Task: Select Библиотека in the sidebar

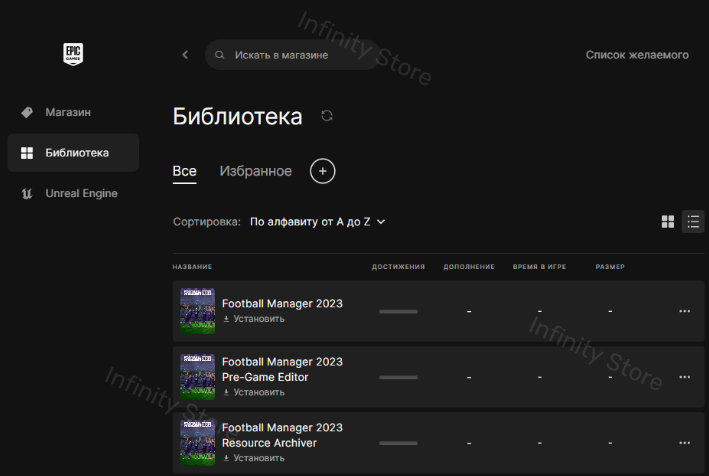Action: (x=73, y=153)
